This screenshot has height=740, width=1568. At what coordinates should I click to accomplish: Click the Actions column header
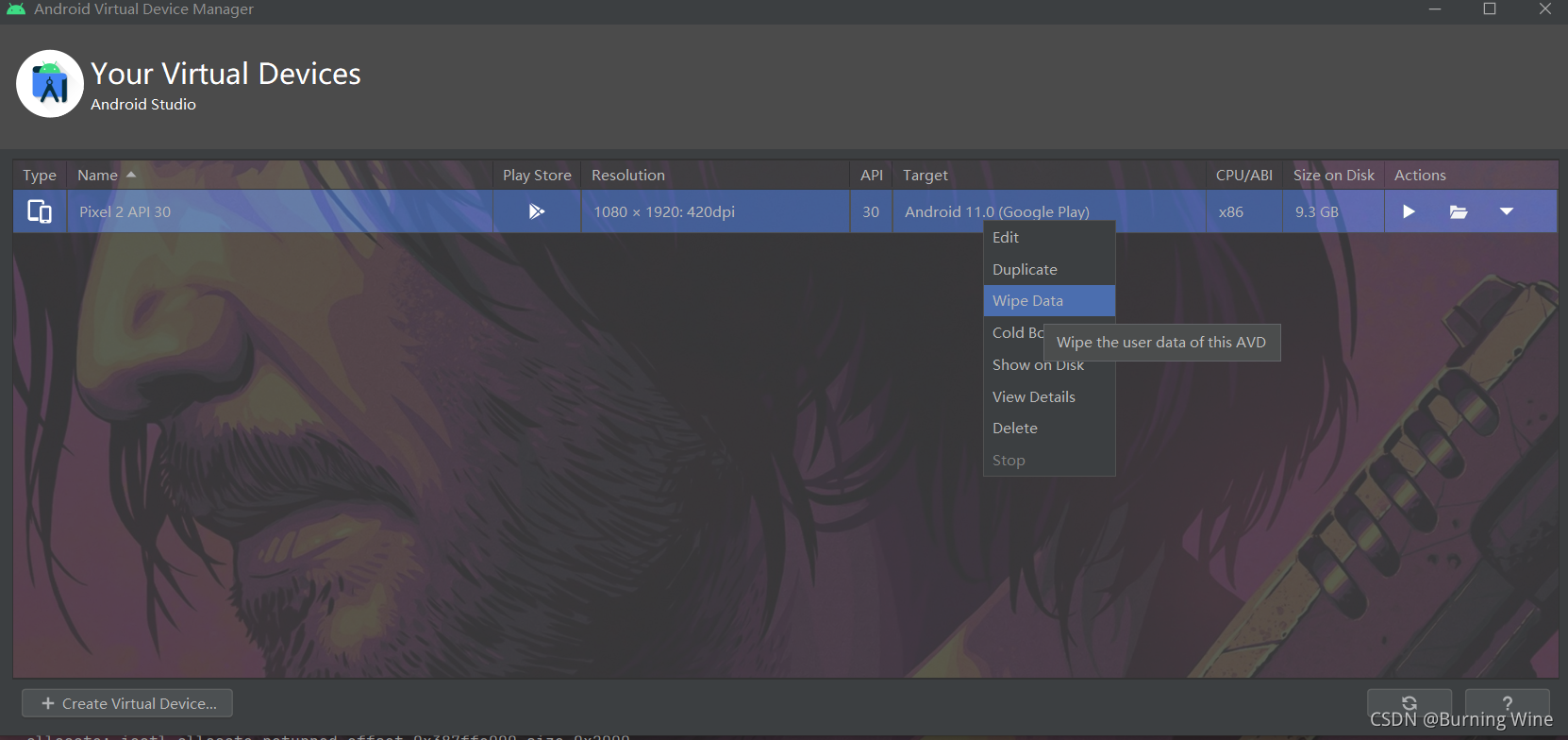click(x=1471, y=176)
